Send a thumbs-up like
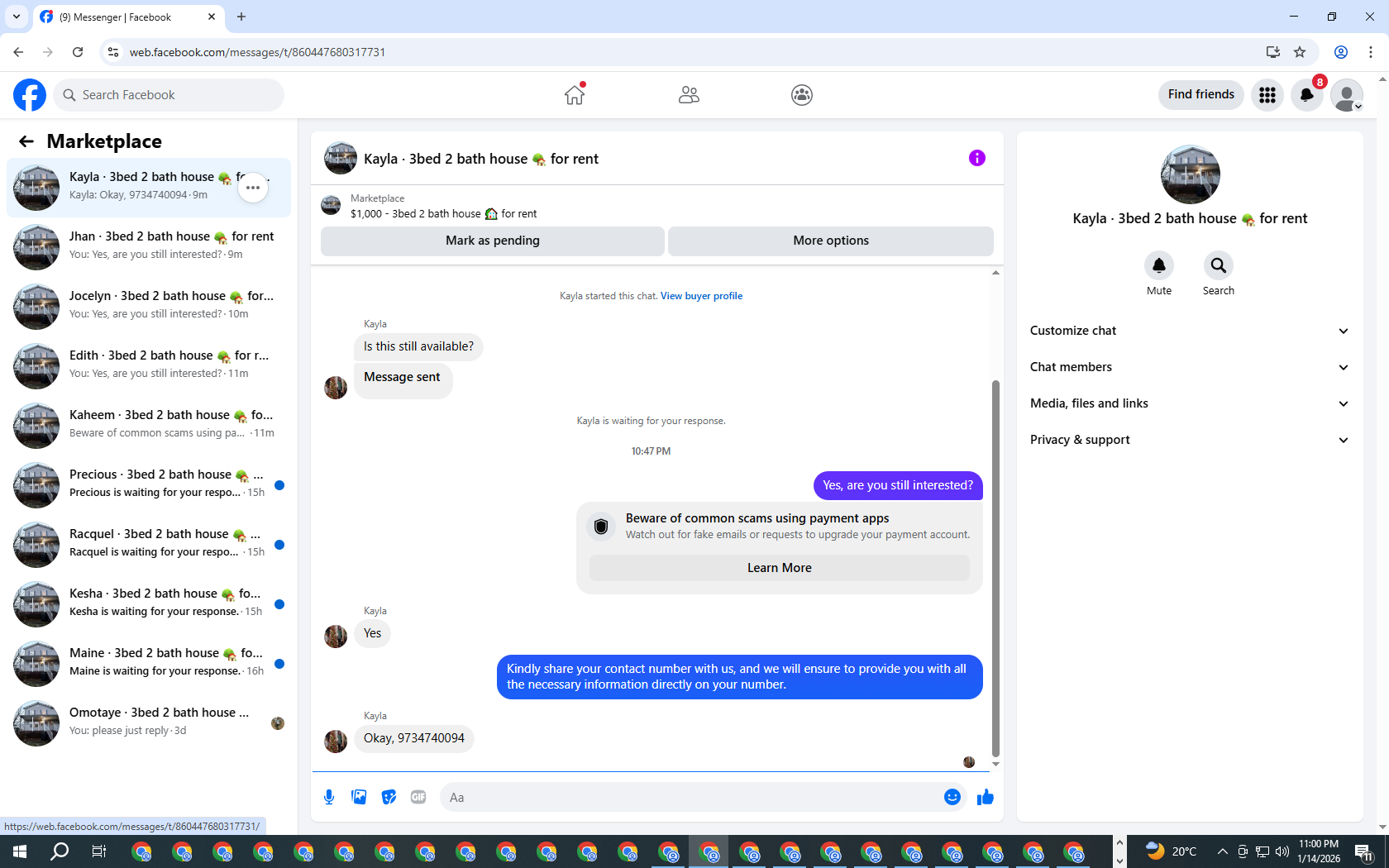This screenshot has width=1389, height=868. tap(986, 797)
